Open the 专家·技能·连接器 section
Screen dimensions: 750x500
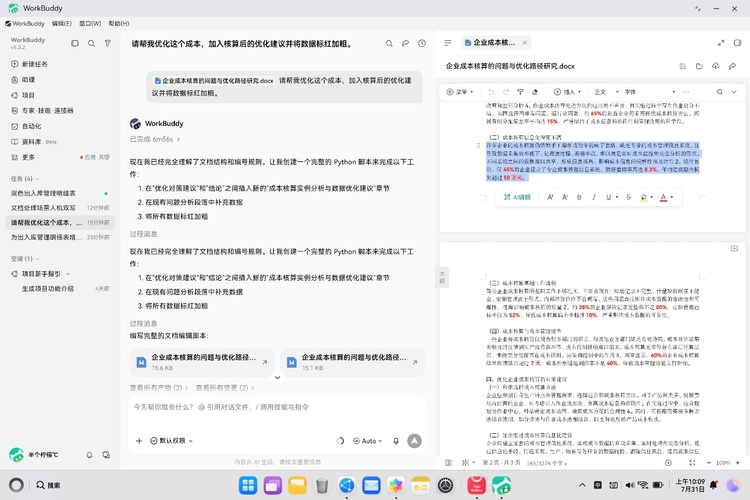[x=43, y=111]
